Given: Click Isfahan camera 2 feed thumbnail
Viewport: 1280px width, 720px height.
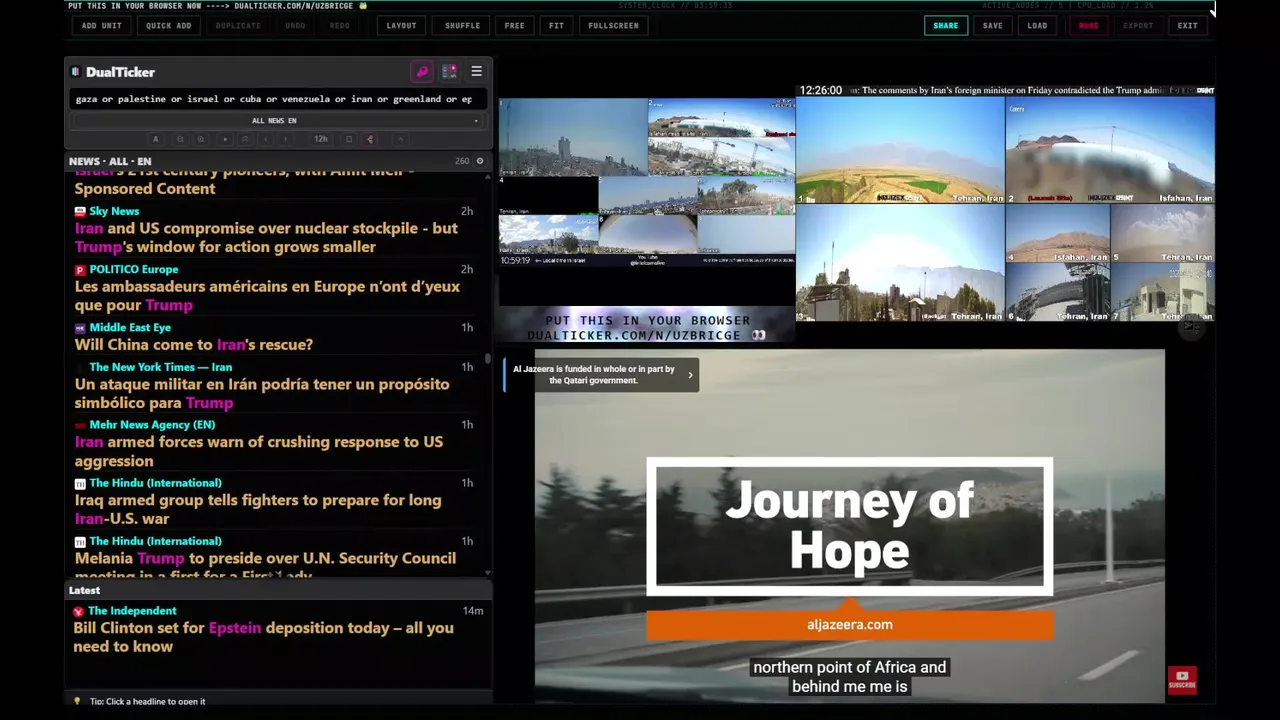Looking at the screenshot, I should (x=1110, y=150).
